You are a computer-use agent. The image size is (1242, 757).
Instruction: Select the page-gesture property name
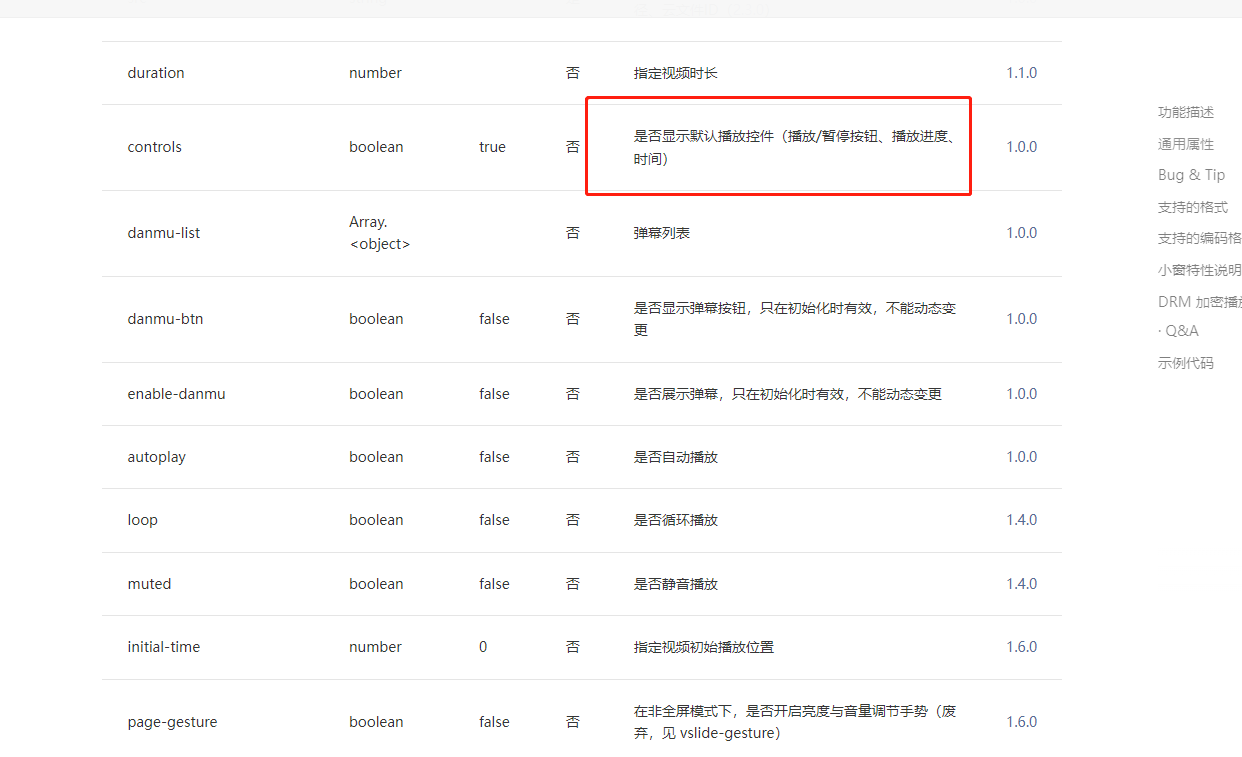pos(172,722)
